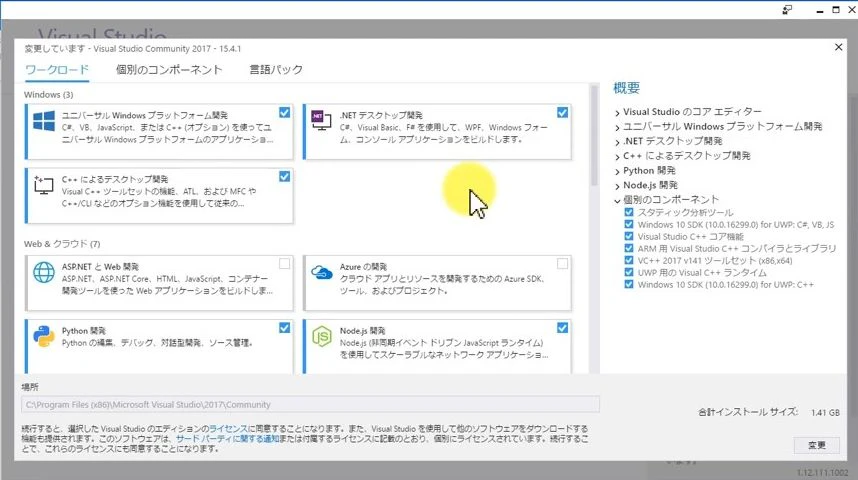Click the Web & クラウド (7) heading

tap(62, 244)
